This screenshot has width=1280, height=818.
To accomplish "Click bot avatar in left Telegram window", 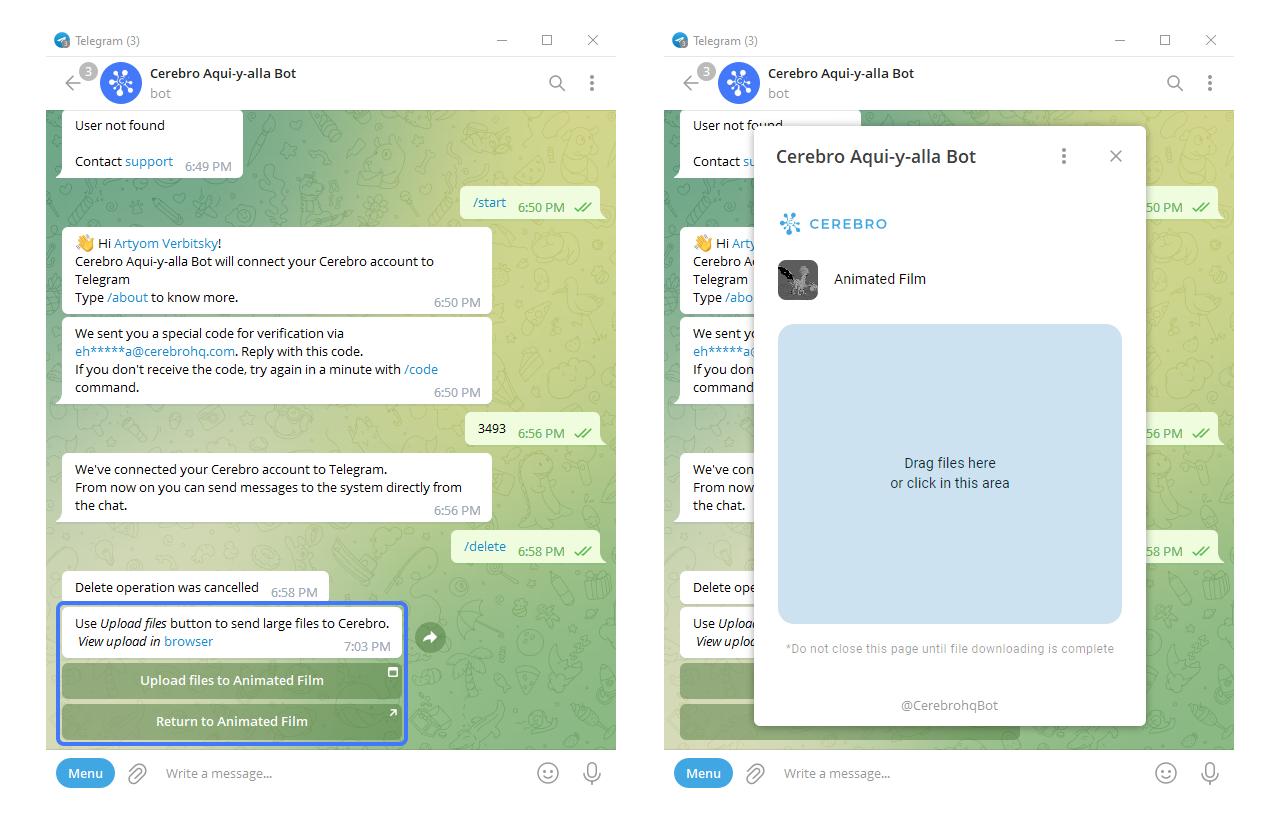I will coord(121,83).
